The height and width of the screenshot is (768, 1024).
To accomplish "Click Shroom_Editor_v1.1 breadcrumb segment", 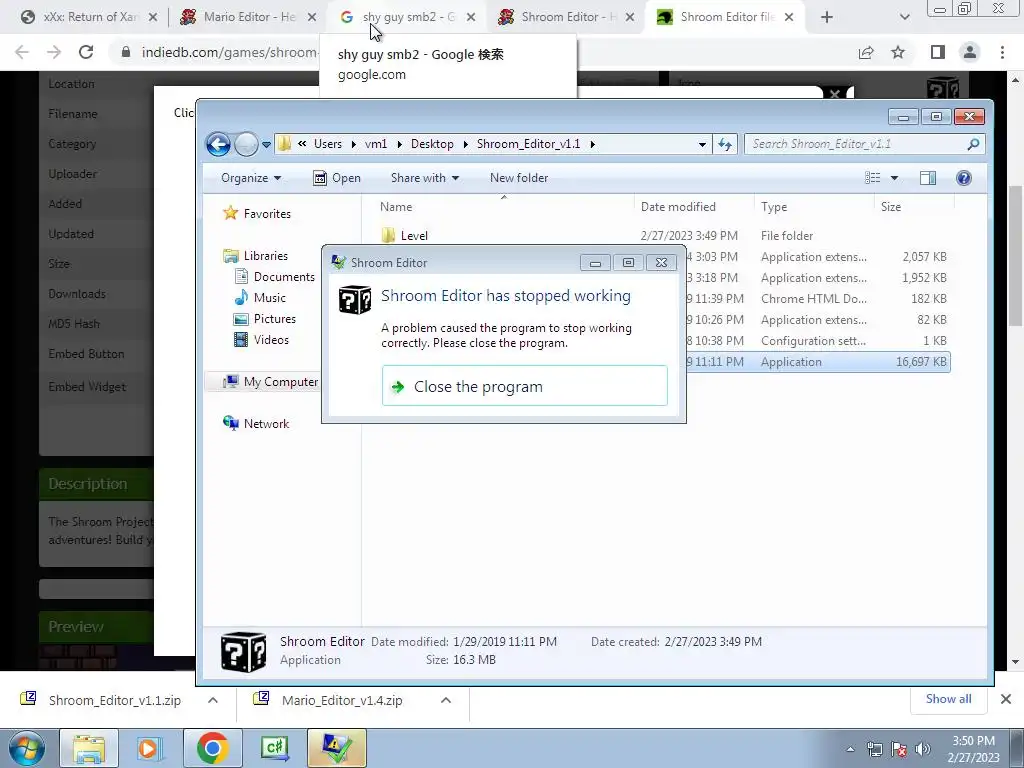I will 528,144.
